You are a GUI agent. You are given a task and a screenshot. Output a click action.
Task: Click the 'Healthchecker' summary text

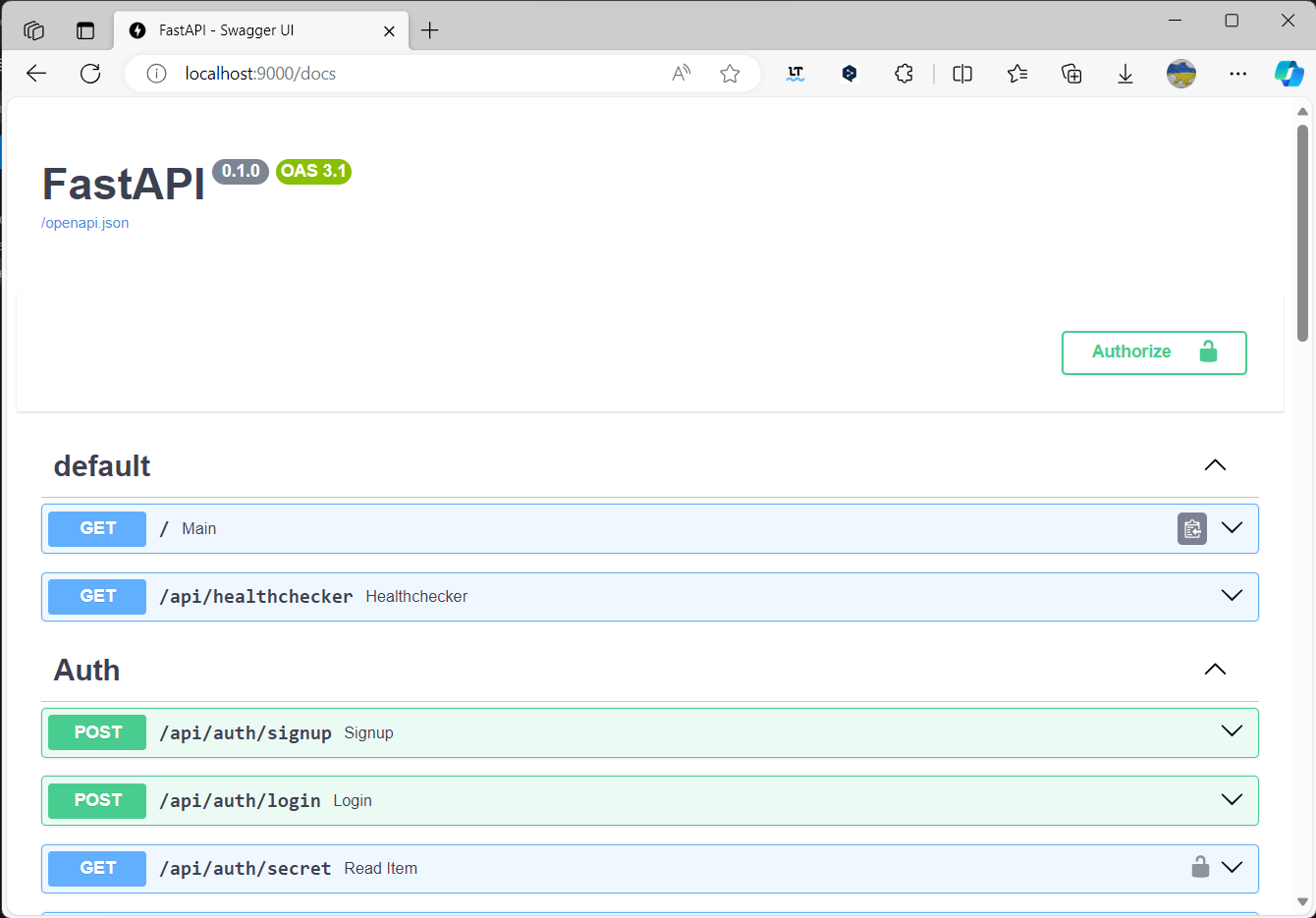coord(416,597)
